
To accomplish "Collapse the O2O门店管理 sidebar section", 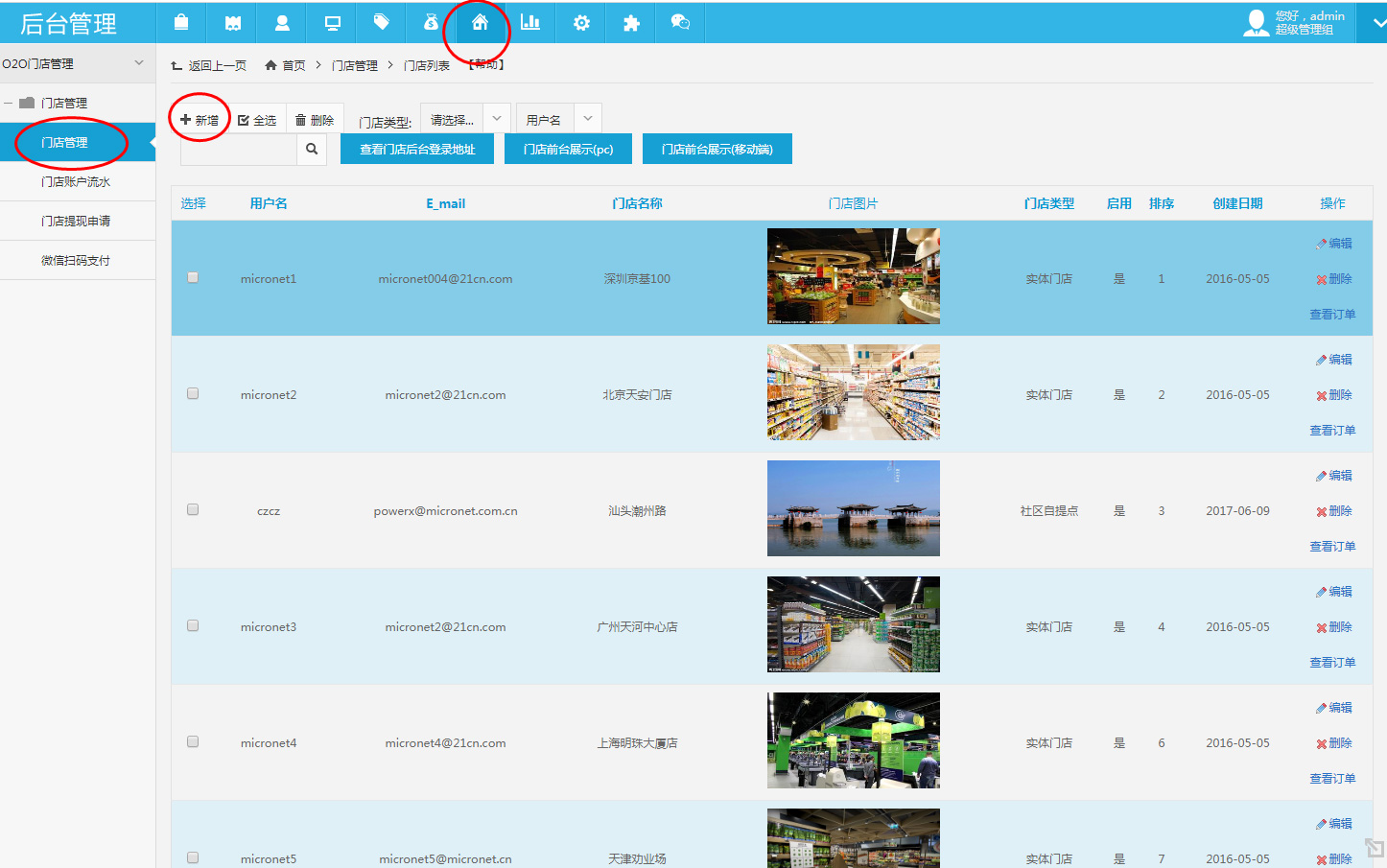I will pyautogui.click(x=139, y=63).
